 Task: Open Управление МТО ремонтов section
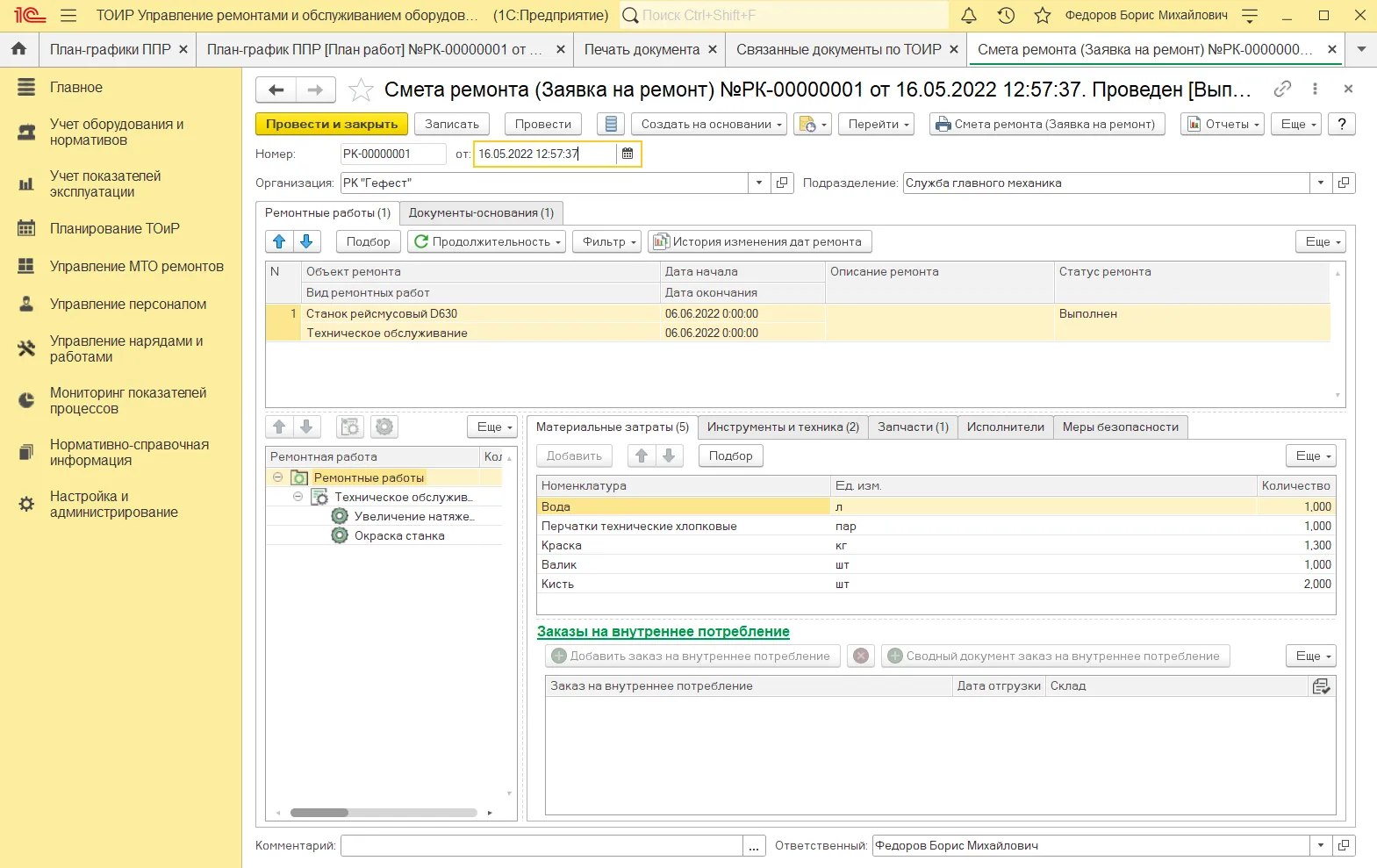click(x=137, y=266)
